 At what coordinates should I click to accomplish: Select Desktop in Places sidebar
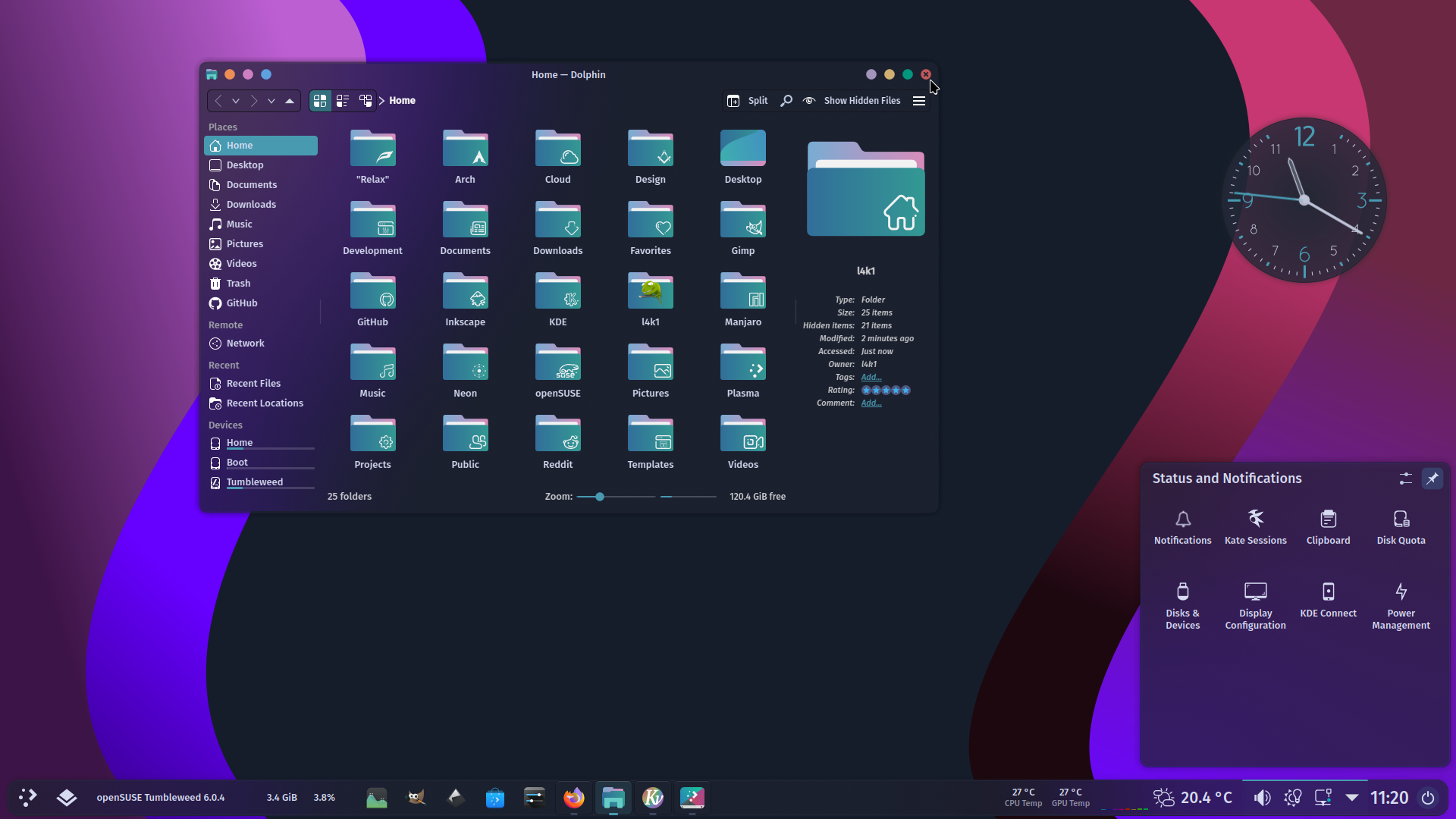click(x=261, y=165)
